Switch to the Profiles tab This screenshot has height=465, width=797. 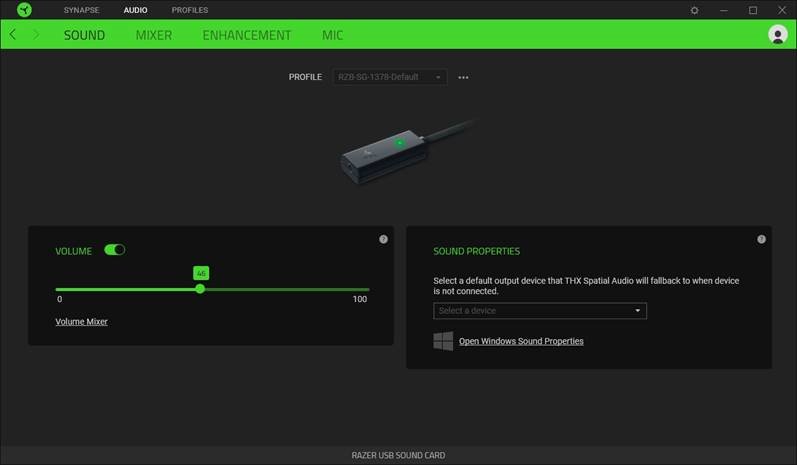click(190, 10)
